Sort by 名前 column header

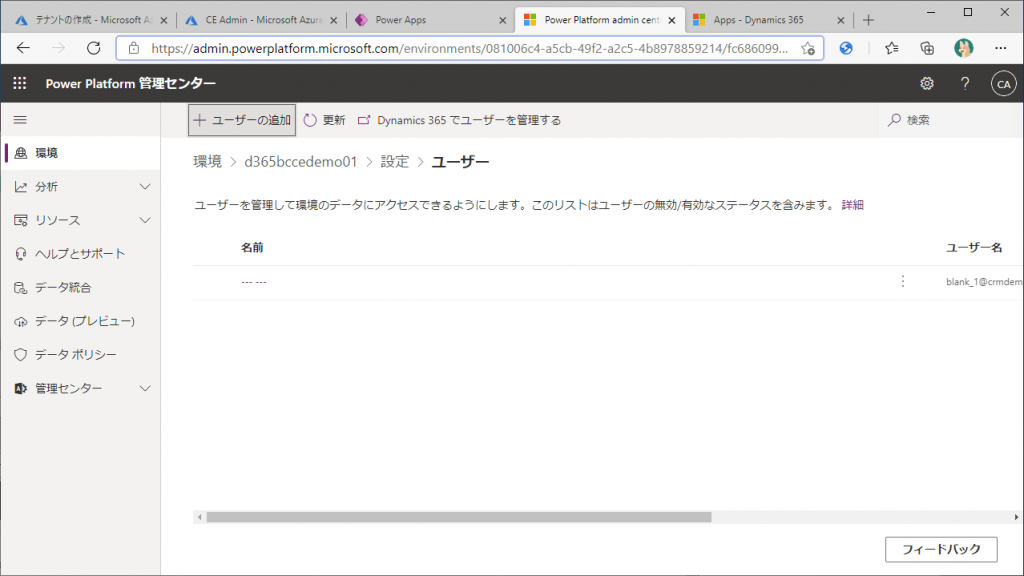coord(252,248)
